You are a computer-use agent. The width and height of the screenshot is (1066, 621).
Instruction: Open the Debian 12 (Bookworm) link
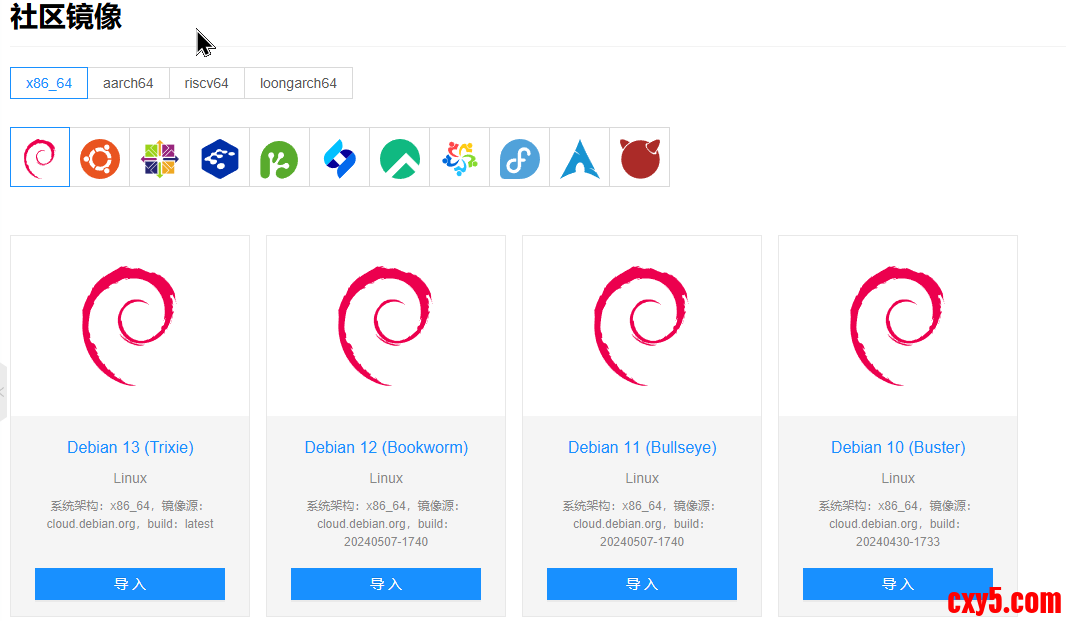click(x=386, y=447)
